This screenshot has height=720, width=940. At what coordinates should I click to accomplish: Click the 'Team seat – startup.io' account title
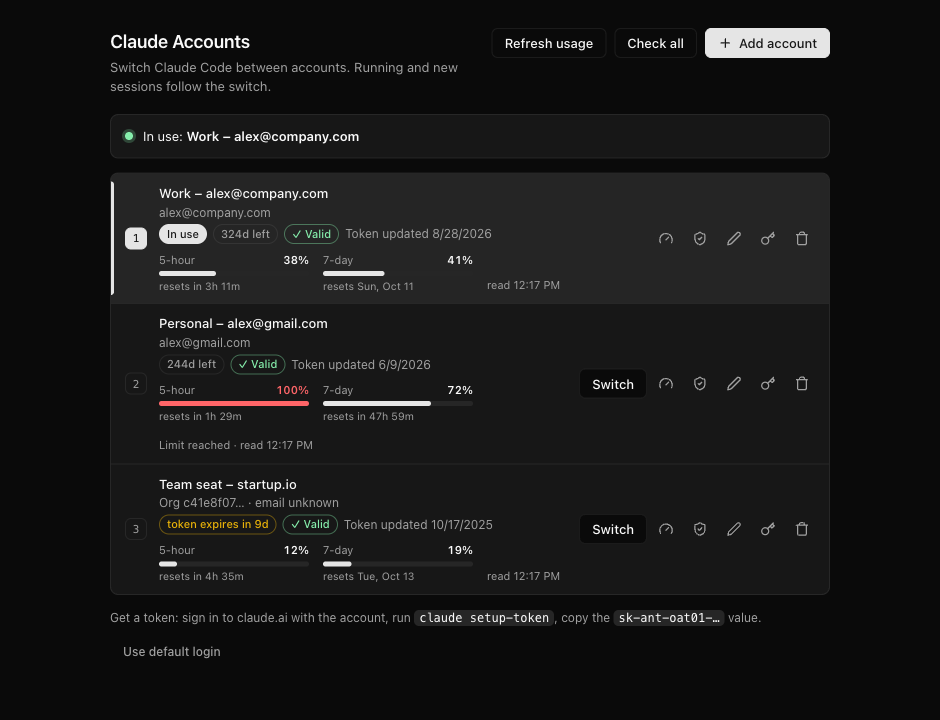click(228, 484)
